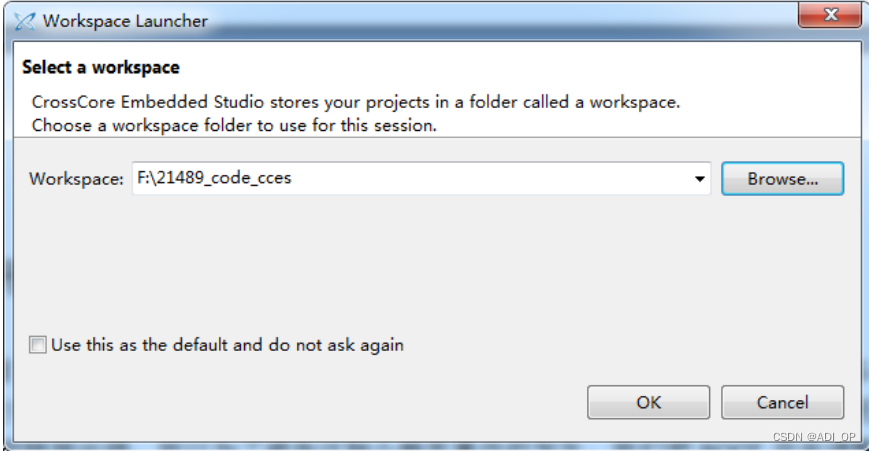Expand the Workspace path dropdown arrow

(x=699, y=179)
